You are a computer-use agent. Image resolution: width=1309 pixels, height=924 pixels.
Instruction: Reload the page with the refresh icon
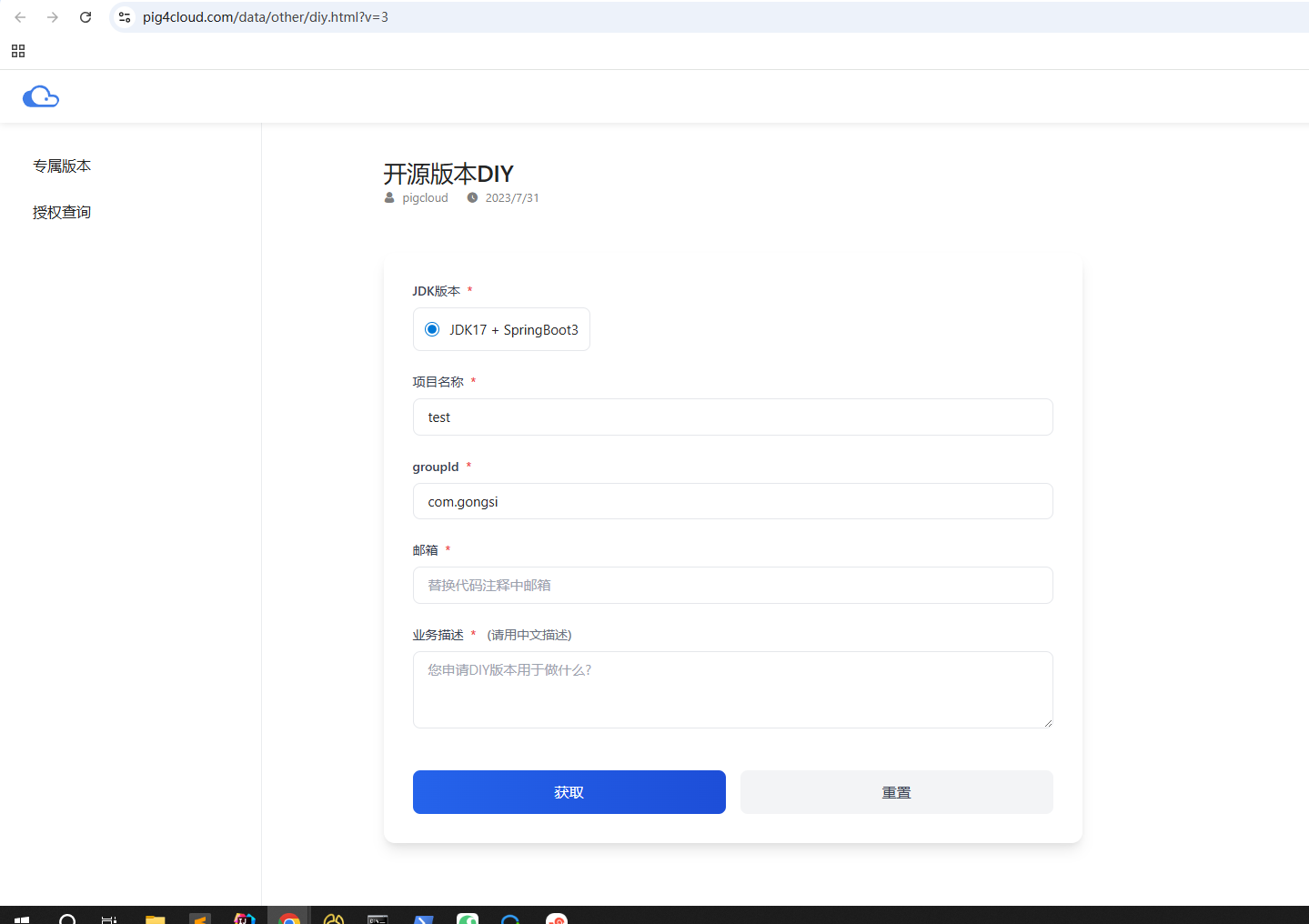click(x=86, y=17)
